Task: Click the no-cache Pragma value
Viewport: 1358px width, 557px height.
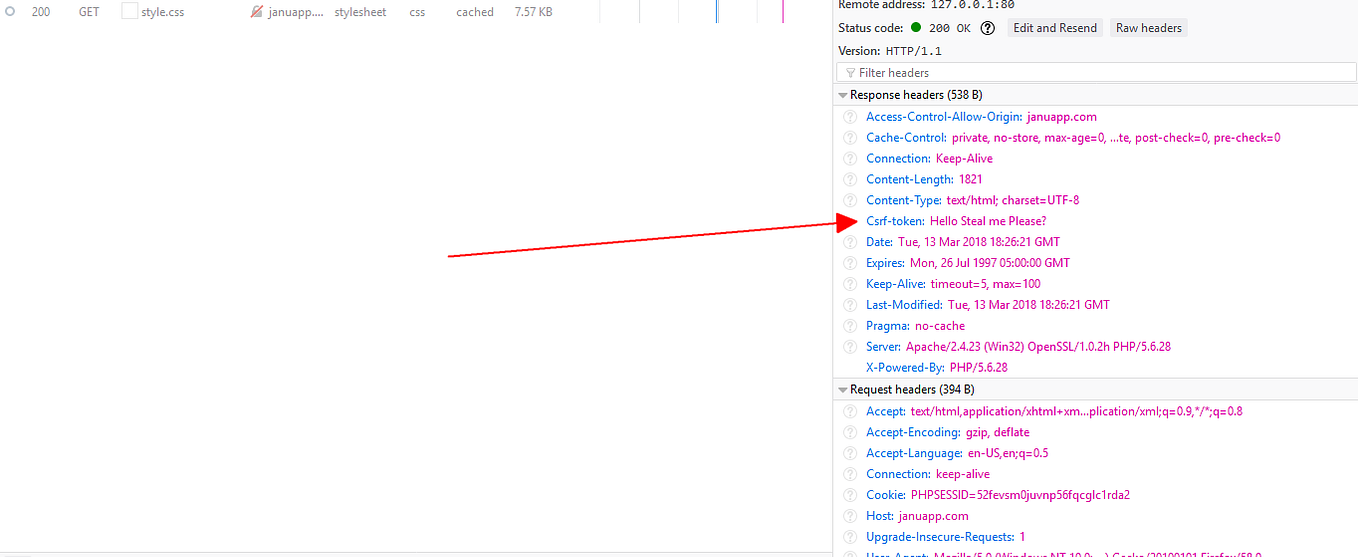Action: (940, 326)
